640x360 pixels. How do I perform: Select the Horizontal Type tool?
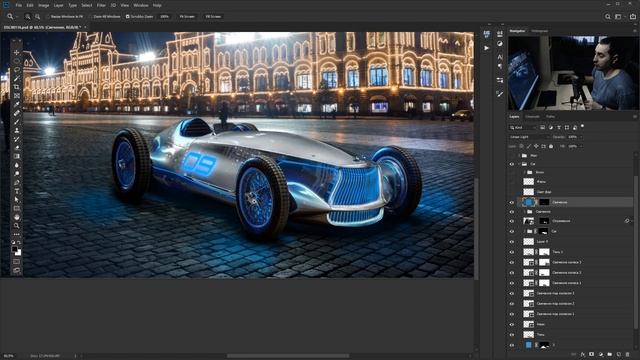coord(16,191)
